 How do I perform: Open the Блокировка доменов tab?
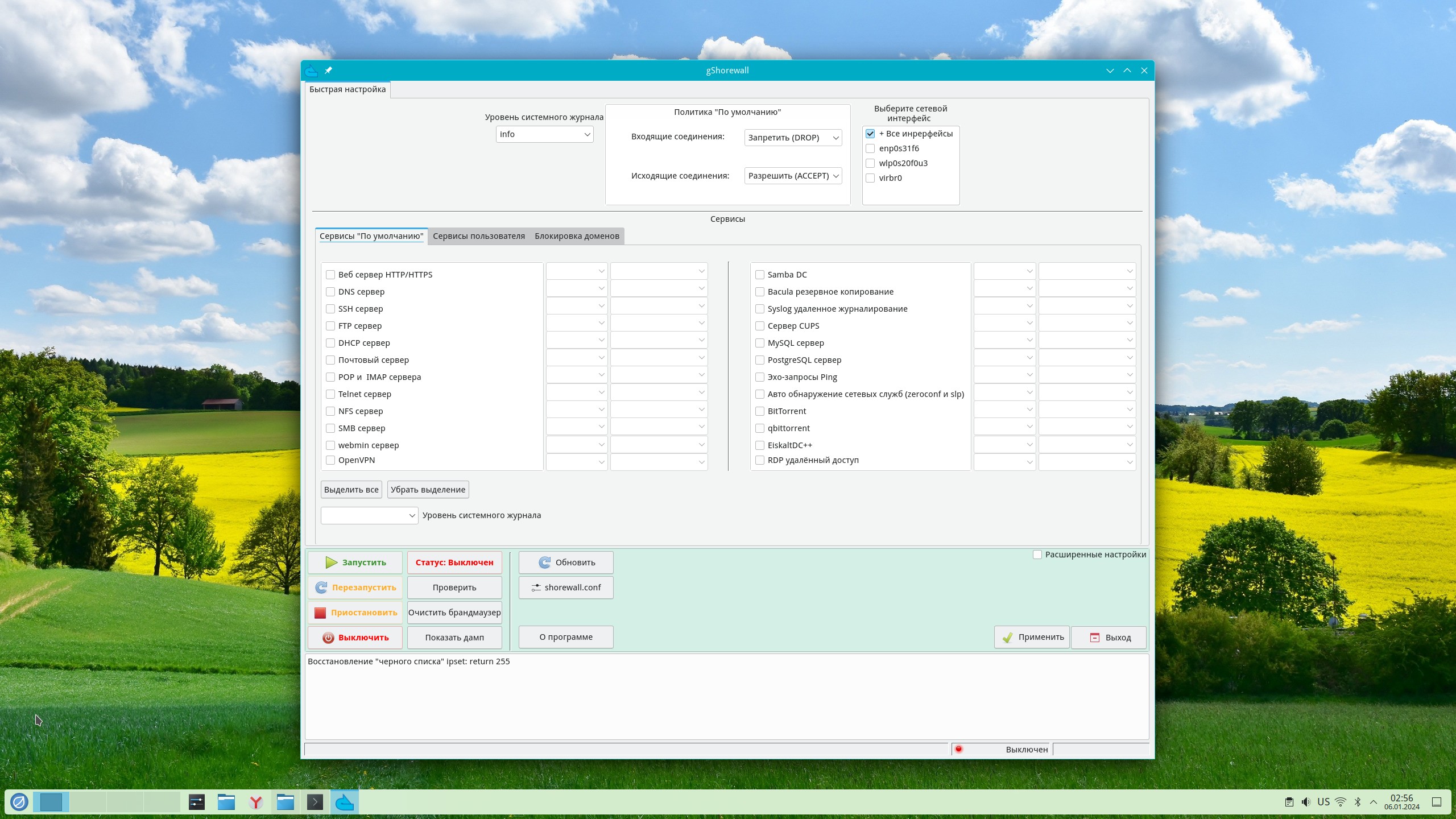pyautogui.click(x=577, y=236)
